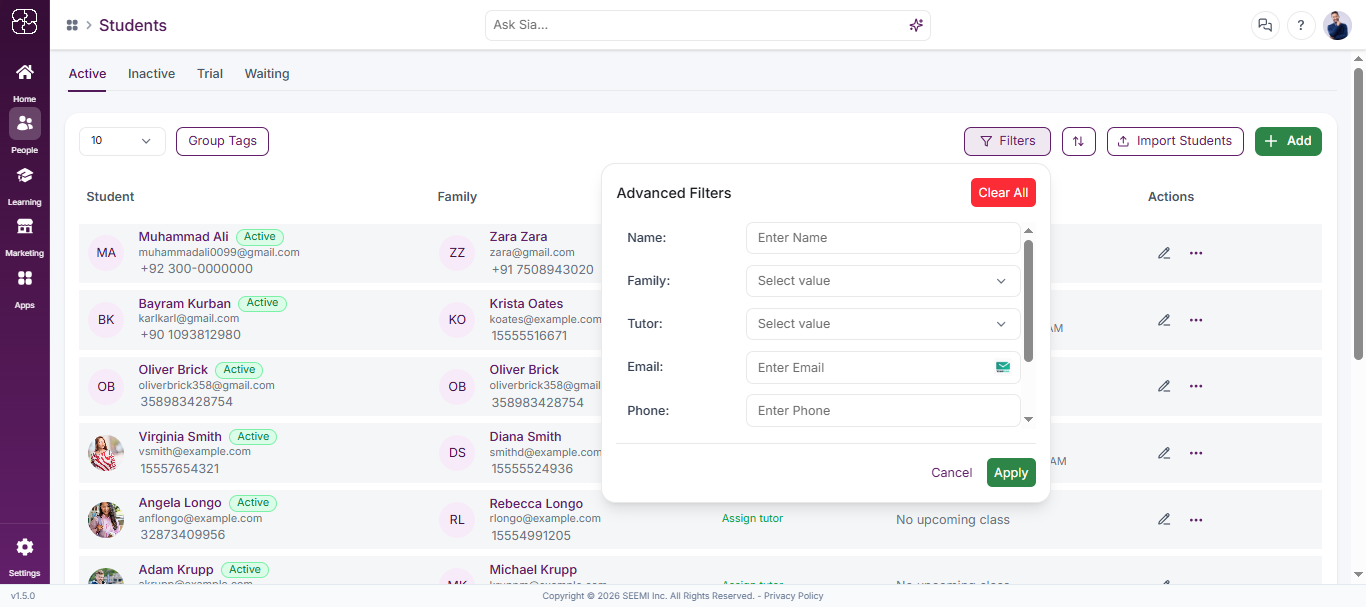Open more actions for Muhammad Ali

click(1196, 253)
